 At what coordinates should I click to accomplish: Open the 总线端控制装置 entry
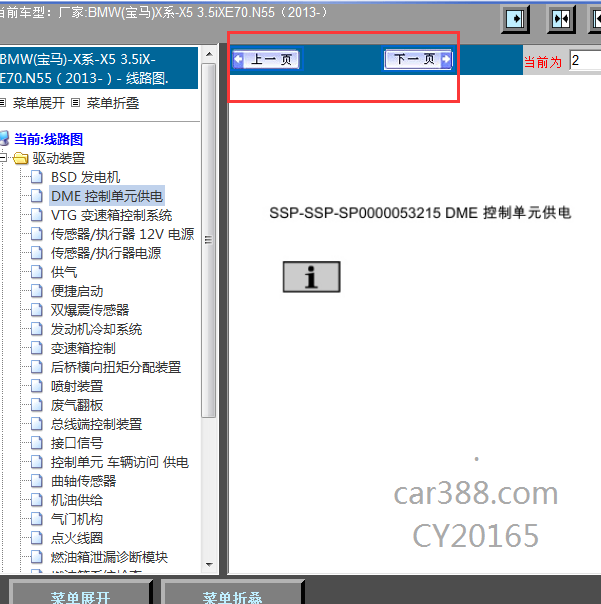(96, 424)
